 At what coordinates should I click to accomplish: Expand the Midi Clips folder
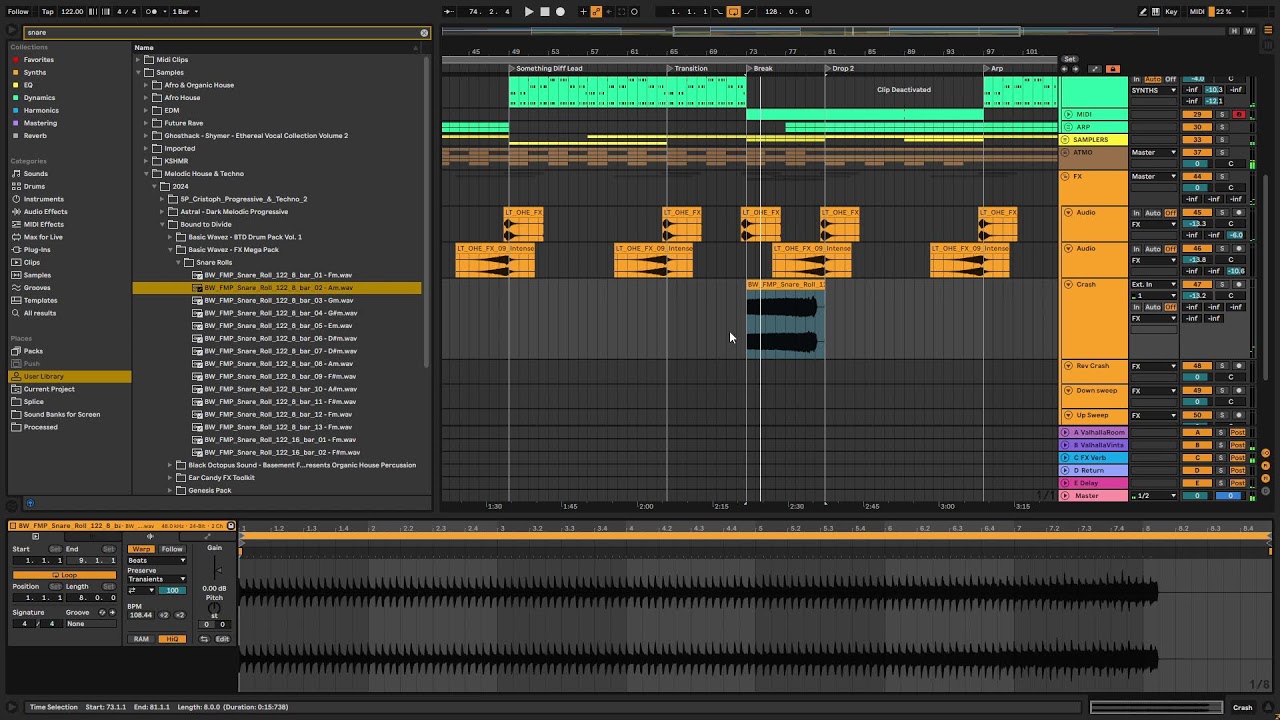pyautogui.click(x=138, y=60)
